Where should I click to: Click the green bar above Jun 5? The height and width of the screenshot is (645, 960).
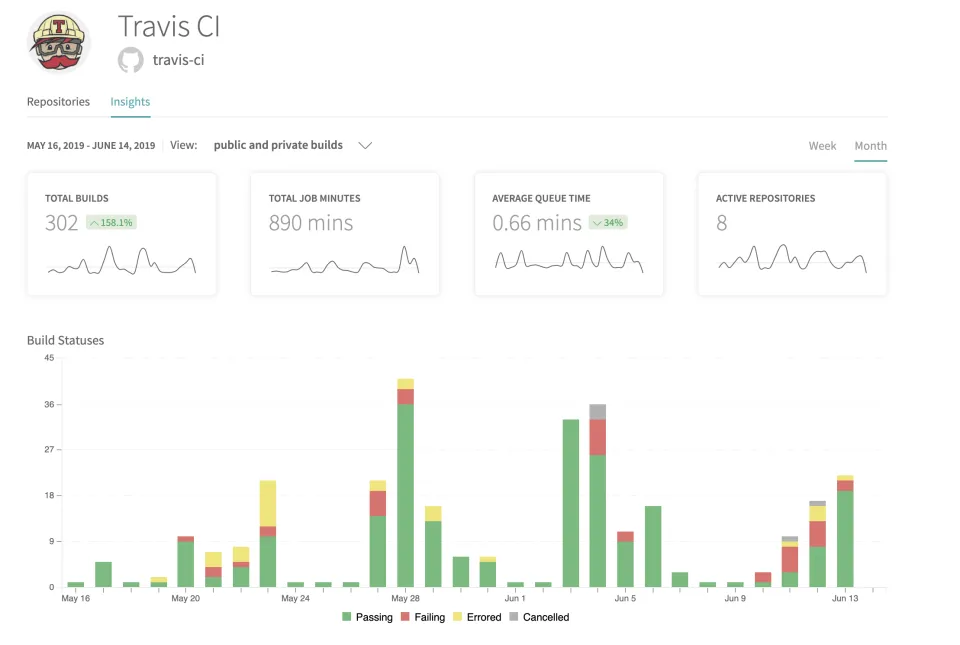(625, 564)
